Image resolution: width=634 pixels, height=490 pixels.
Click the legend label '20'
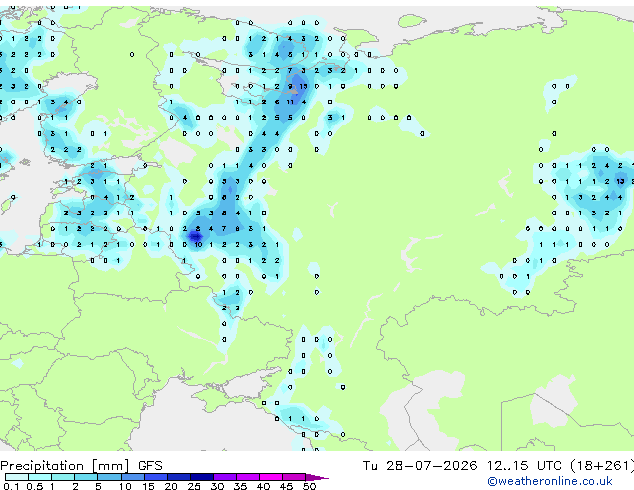click(171, 486)
